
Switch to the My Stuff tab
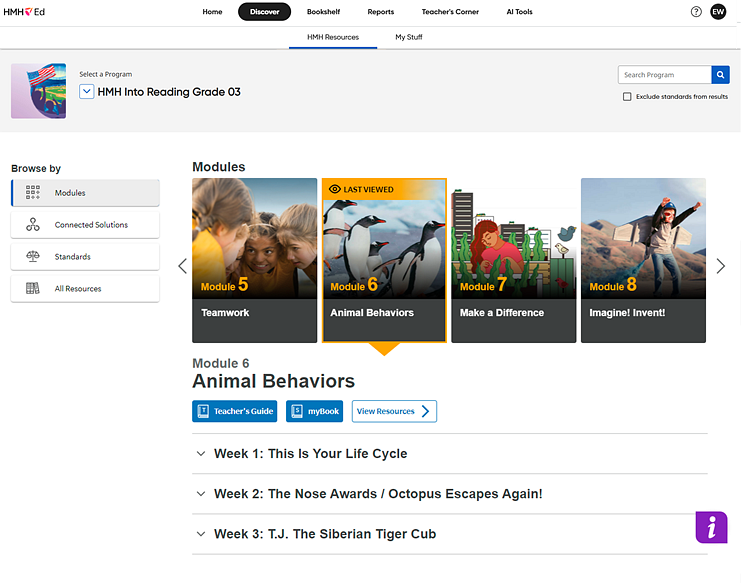click(x=409, y=37)
